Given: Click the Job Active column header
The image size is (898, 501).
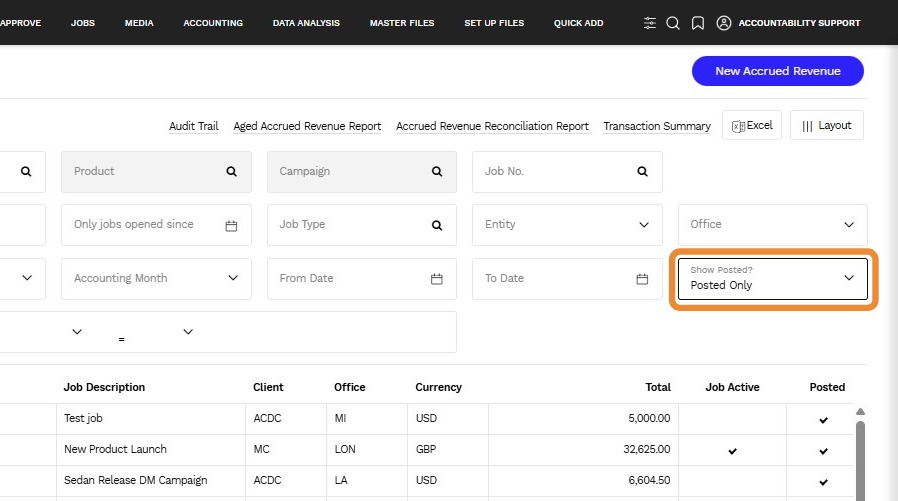Looking at the screenshot, I should [x=732, y=387].
